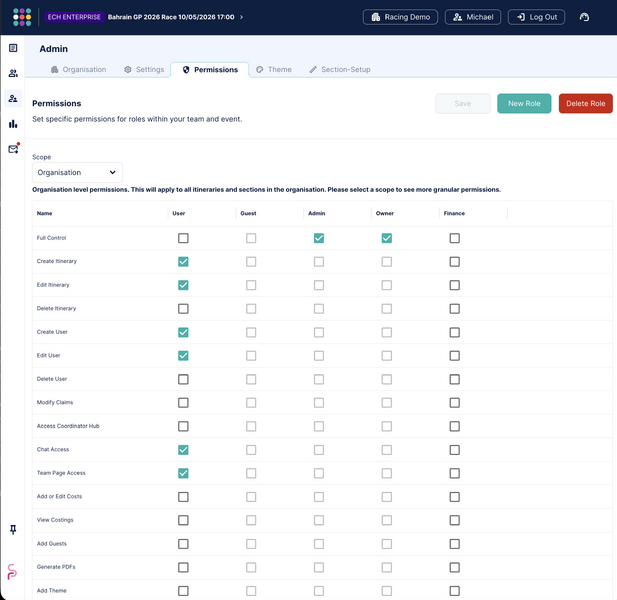617x600 pixels.
Task: Click the pin icon in sidebar
Action: pyautogui.click(x=13, y=530)
